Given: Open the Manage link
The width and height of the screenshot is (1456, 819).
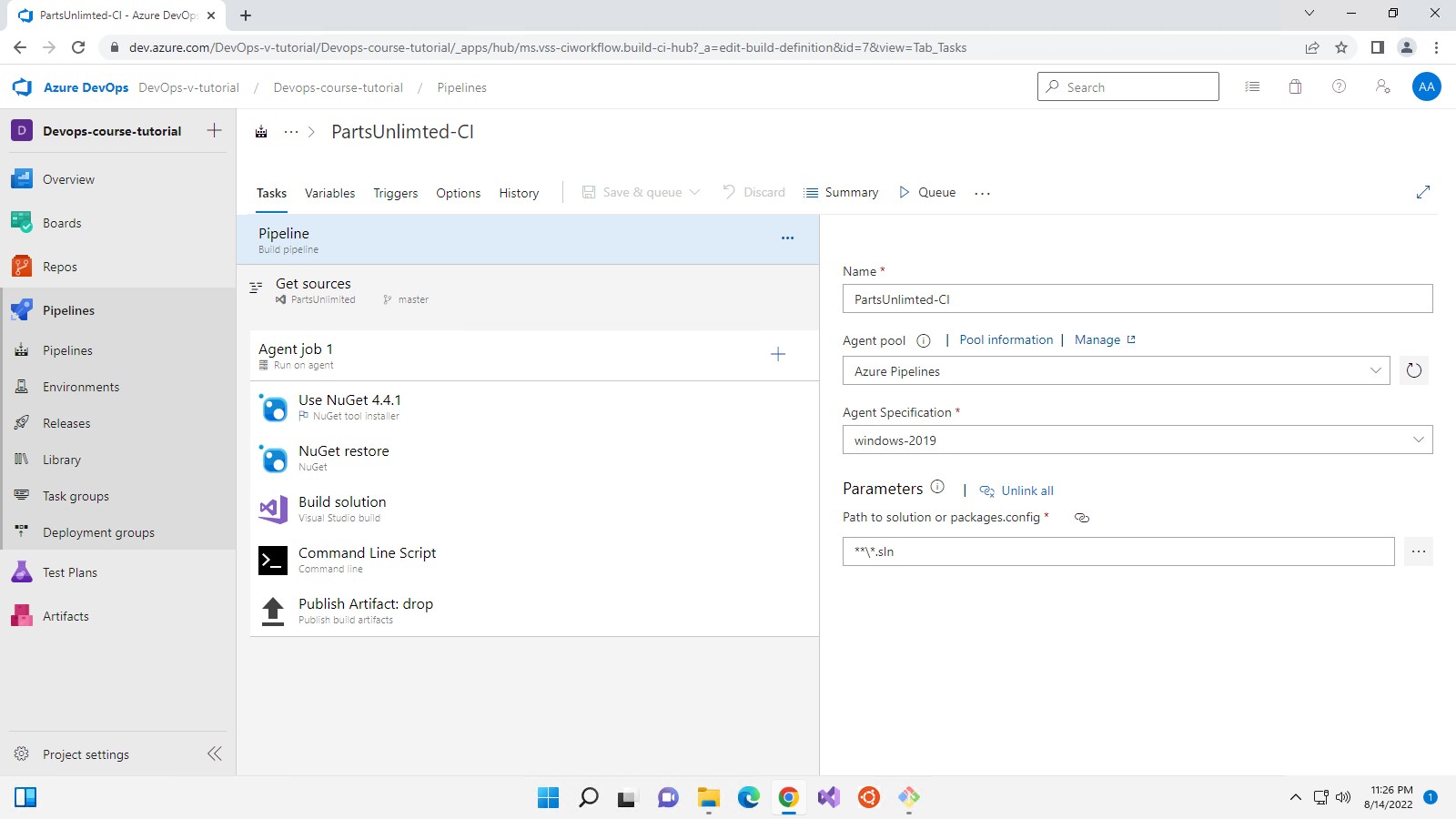Looking at the screenshot, I should coord(1105,339).
